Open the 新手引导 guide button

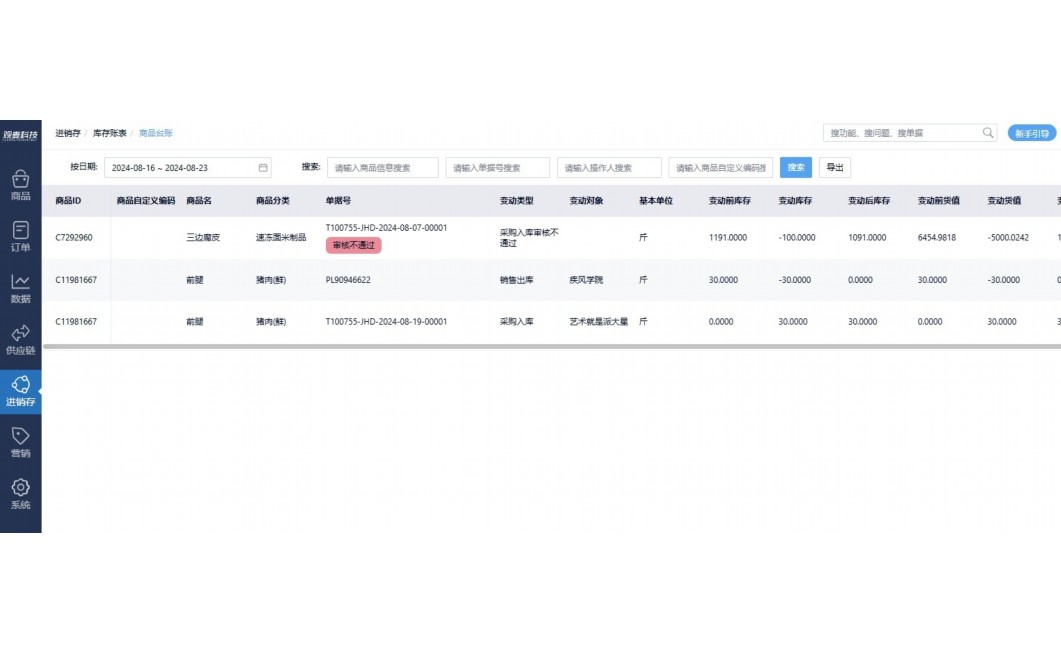pos(1031,133)
